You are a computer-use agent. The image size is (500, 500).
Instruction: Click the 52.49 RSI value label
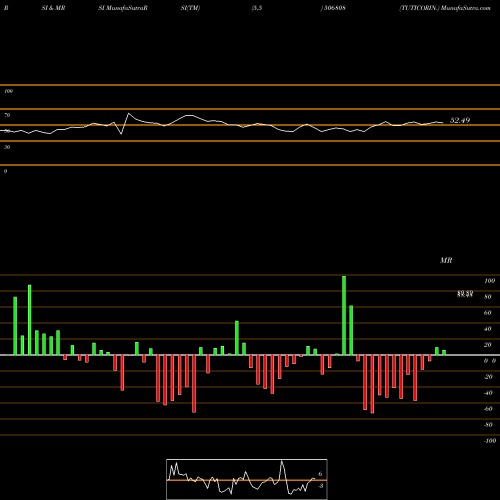point(460,120)
